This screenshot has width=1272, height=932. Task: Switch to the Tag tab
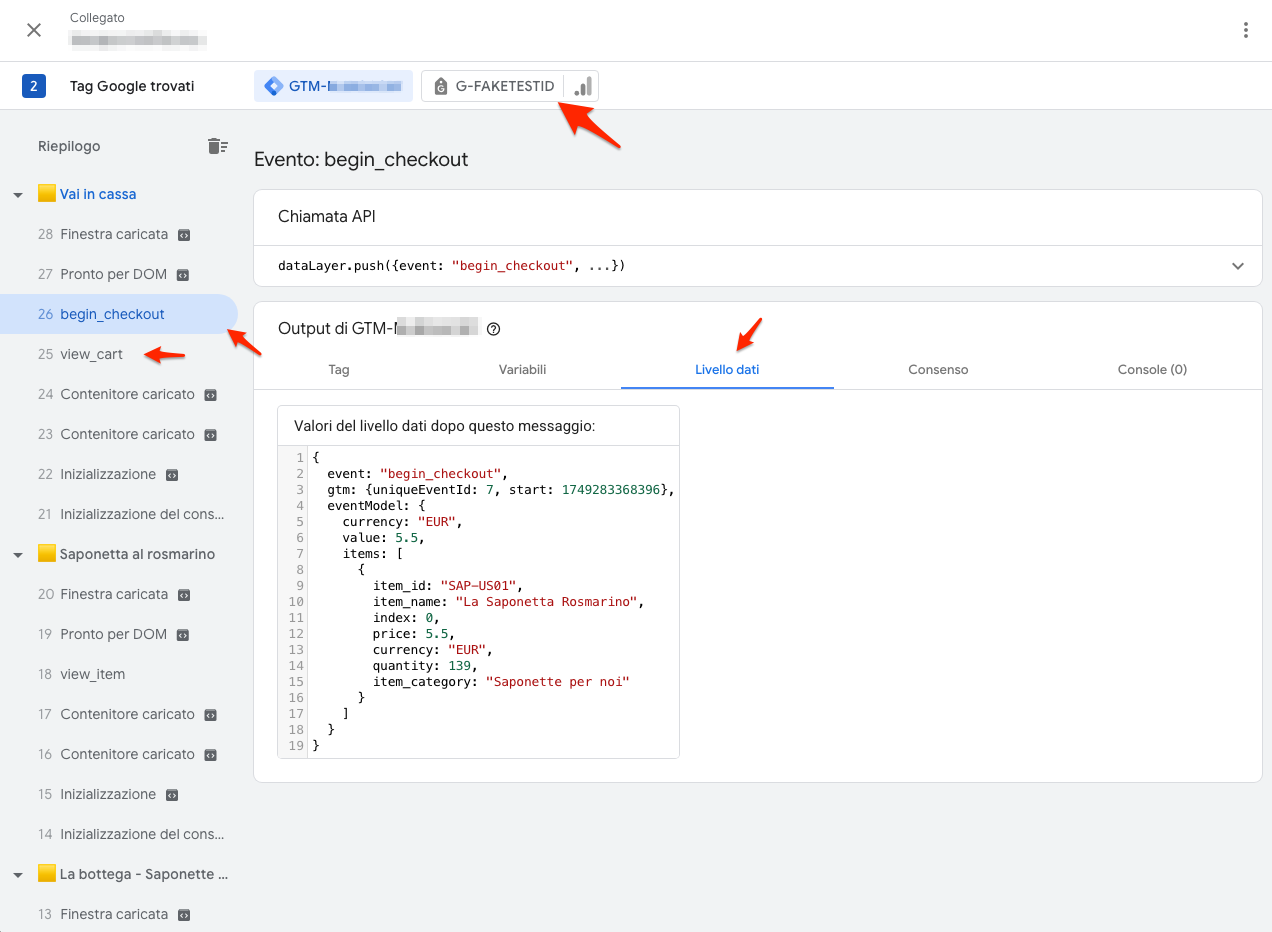click(339, 369)
